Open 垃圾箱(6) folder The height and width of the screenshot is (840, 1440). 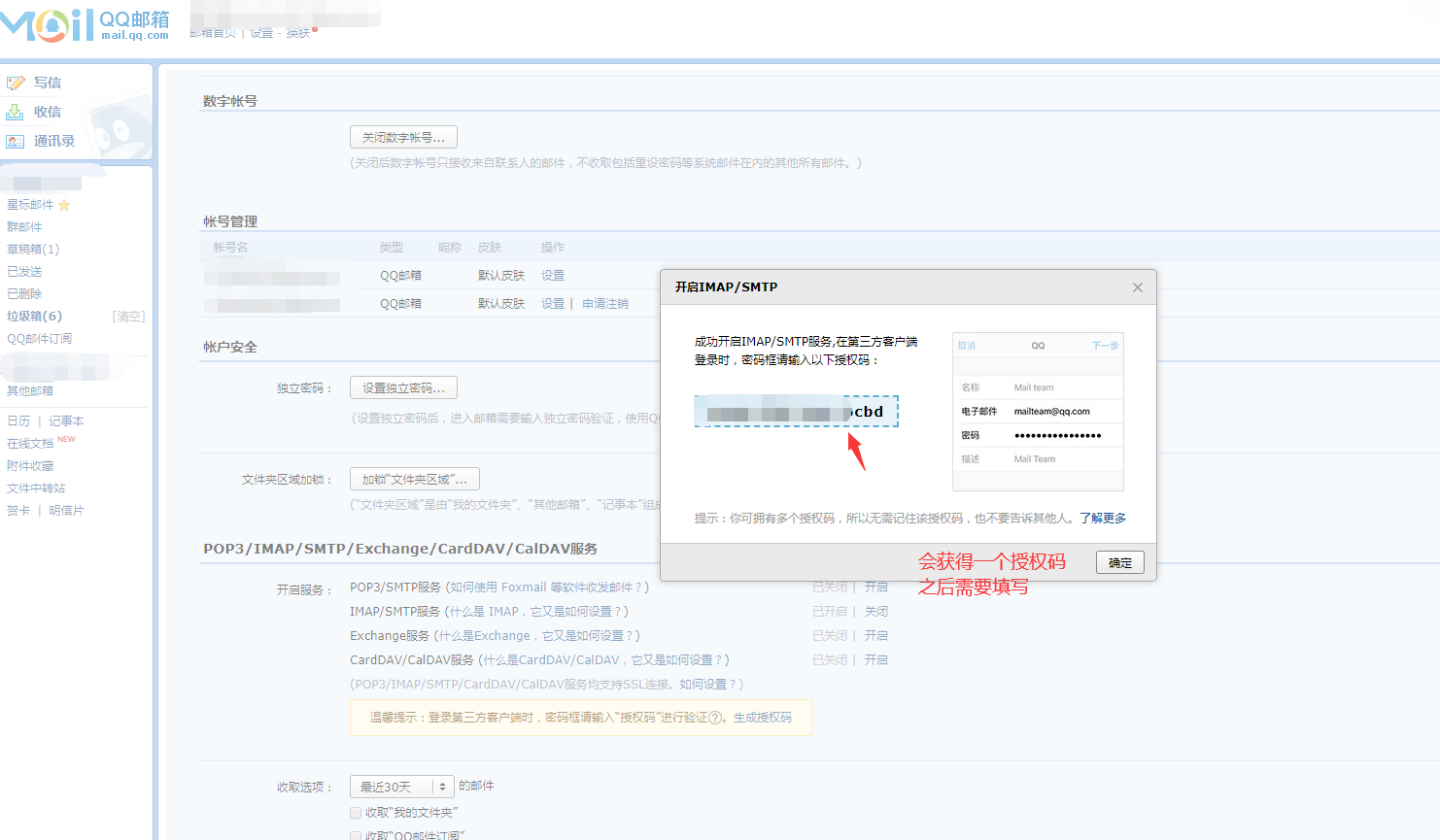(x=34, y=317)
